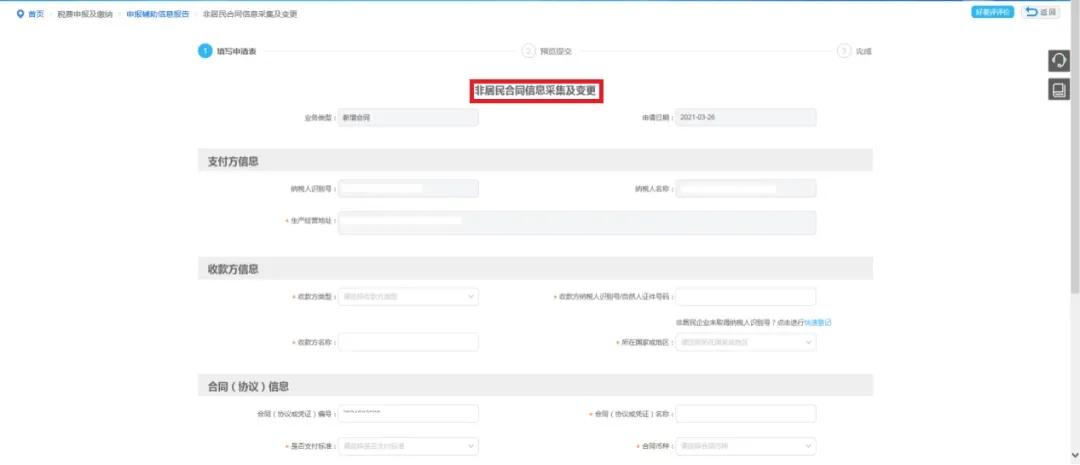The width and height of the screenshot is (1080, 465).
Task: Open the customer service headset icon
Action: pyautogui.click(x=1058, y=61)
